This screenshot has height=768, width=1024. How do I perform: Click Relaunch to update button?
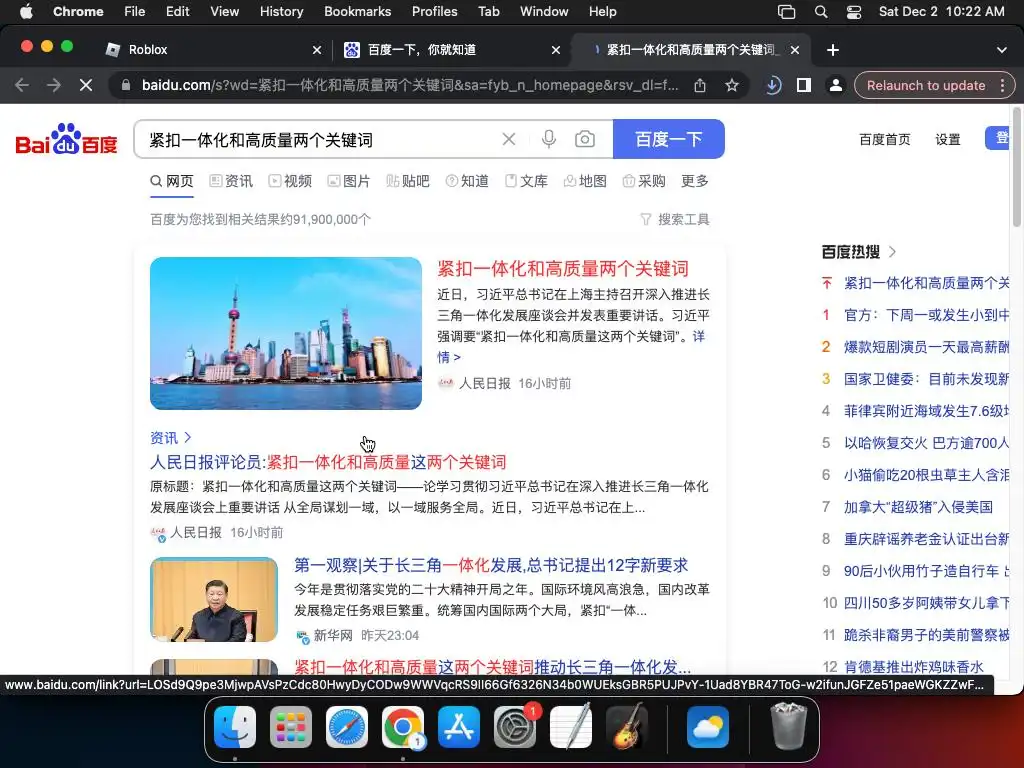[926, 86]
